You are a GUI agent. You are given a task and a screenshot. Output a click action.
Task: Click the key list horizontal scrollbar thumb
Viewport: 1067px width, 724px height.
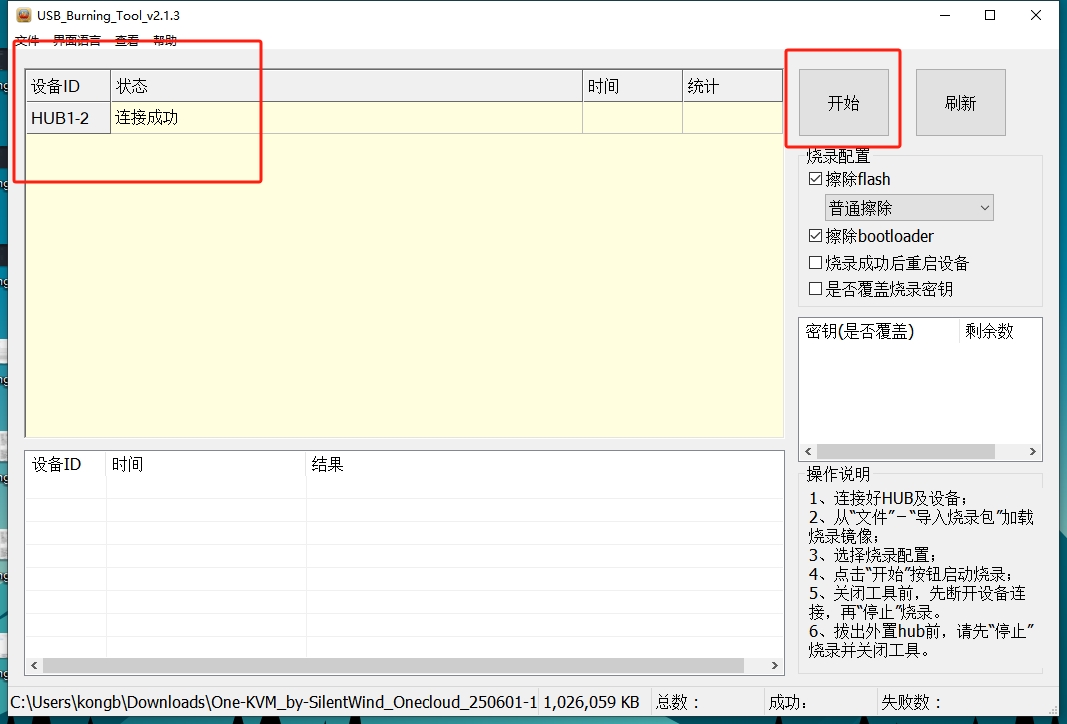906,452
